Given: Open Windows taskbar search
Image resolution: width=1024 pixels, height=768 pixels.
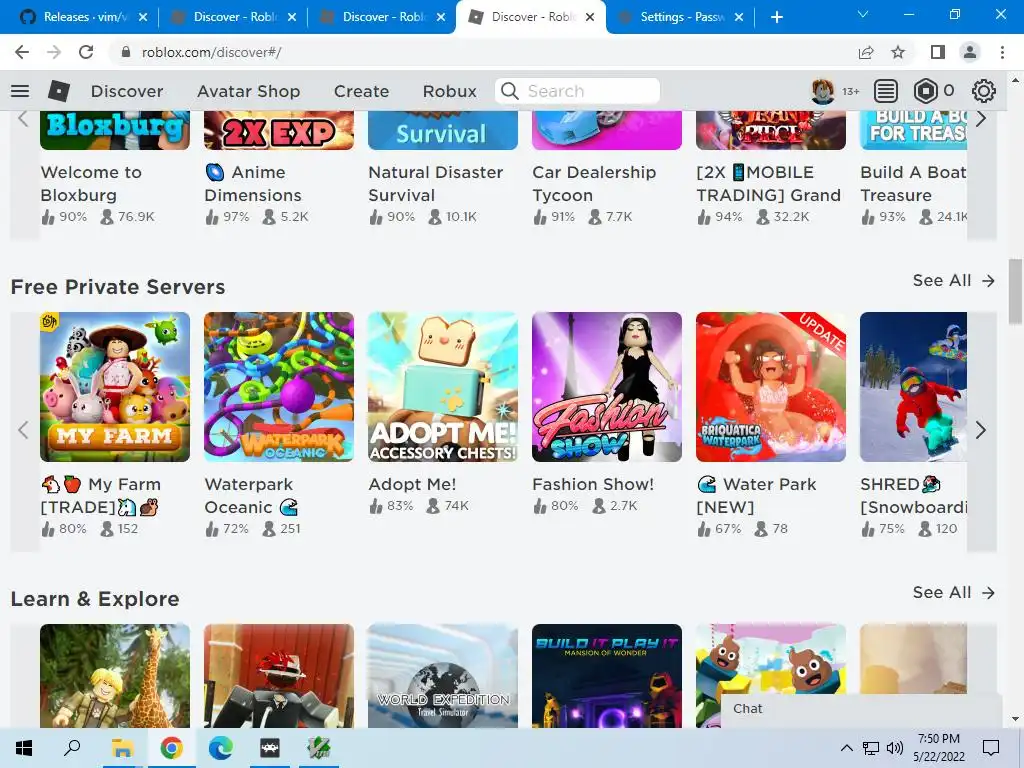Looking at the screenshot, I should 72,747.
